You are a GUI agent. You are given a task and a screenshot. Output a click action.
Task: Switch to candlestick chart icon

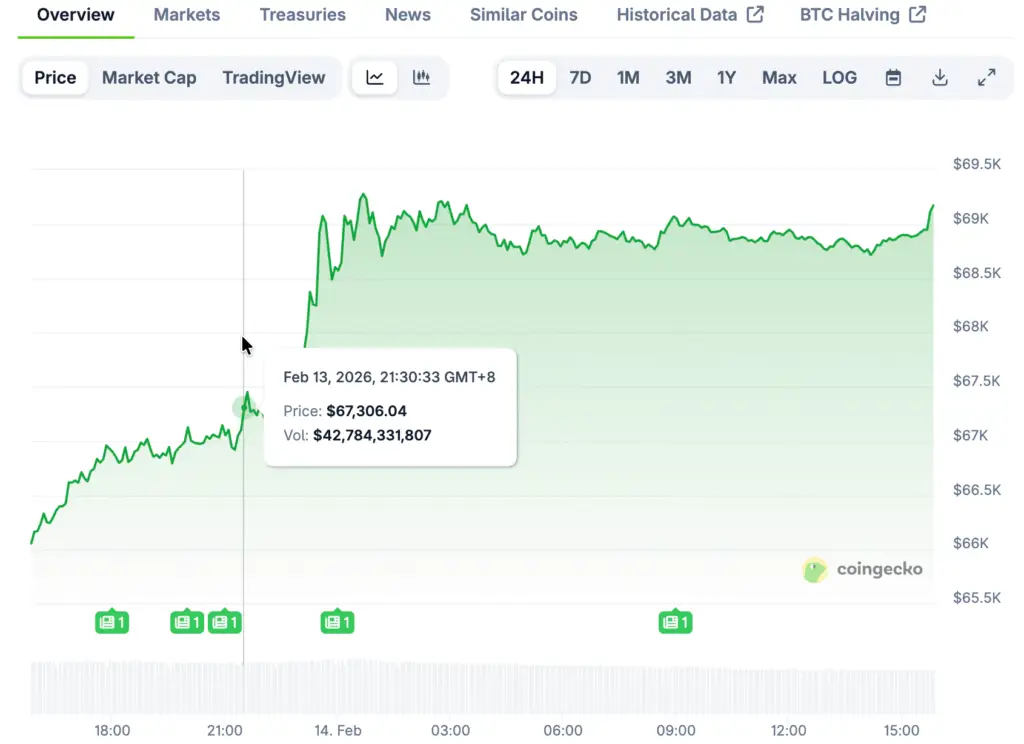point(422,78)
